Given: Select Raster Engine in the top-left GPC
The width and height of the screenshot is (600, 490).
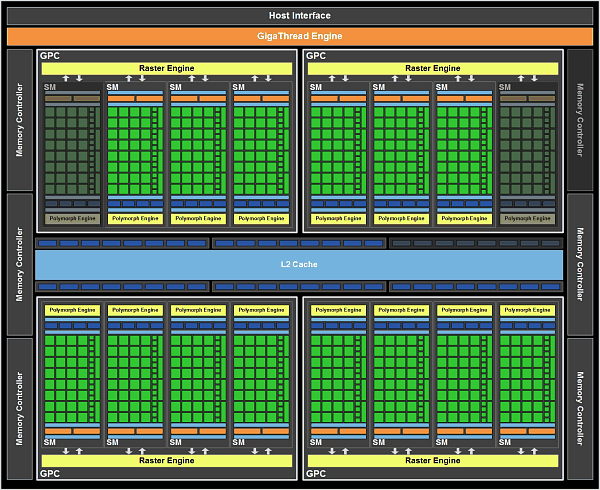Looking at the screenshot, I should pyautogui.click(x=167, y=68).
